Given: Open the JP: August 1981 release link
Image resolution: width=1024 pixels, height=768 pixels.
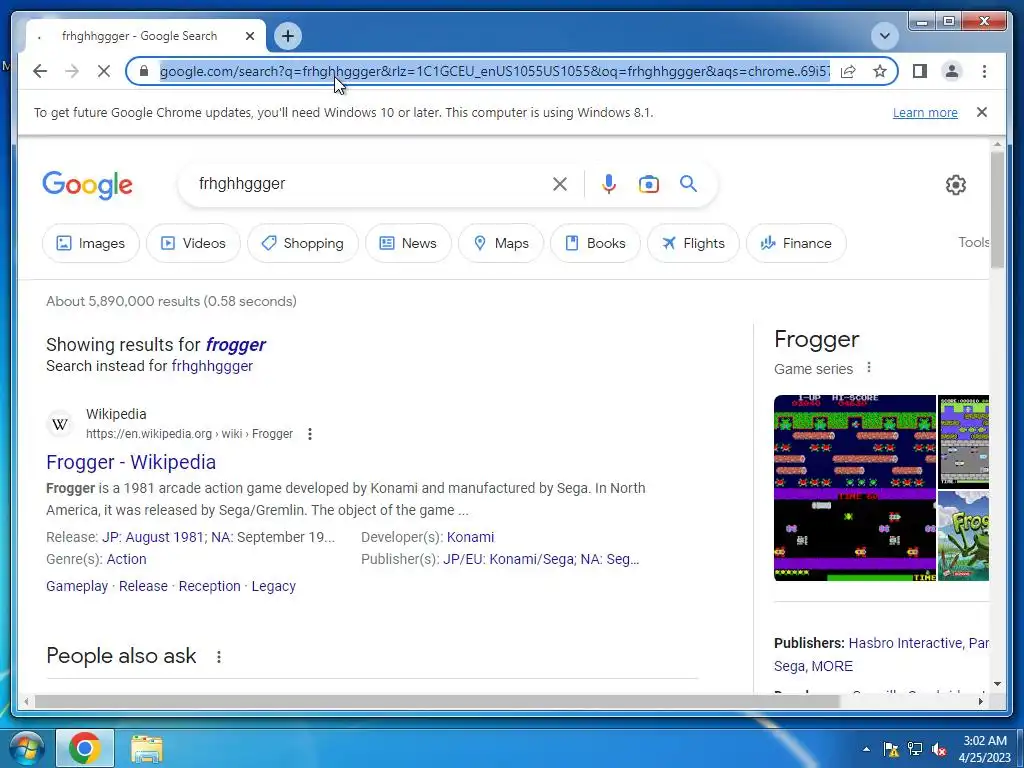Looking at the screenshot, I should click(153, 537).
